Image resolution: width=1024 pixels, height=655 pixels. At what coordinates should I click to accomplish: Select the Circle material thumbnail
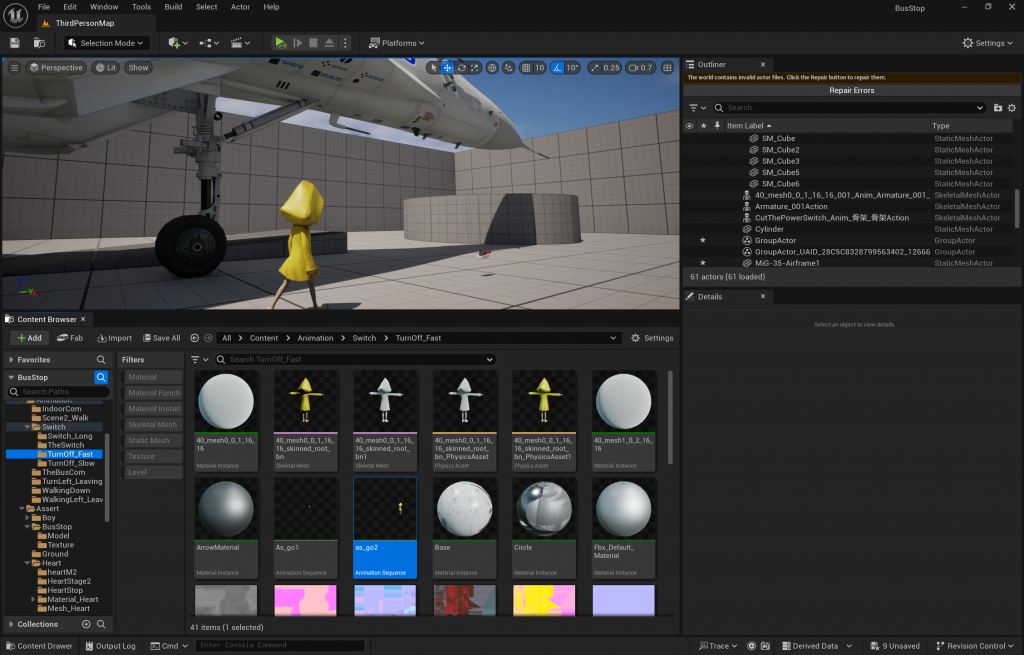(544, 509)
